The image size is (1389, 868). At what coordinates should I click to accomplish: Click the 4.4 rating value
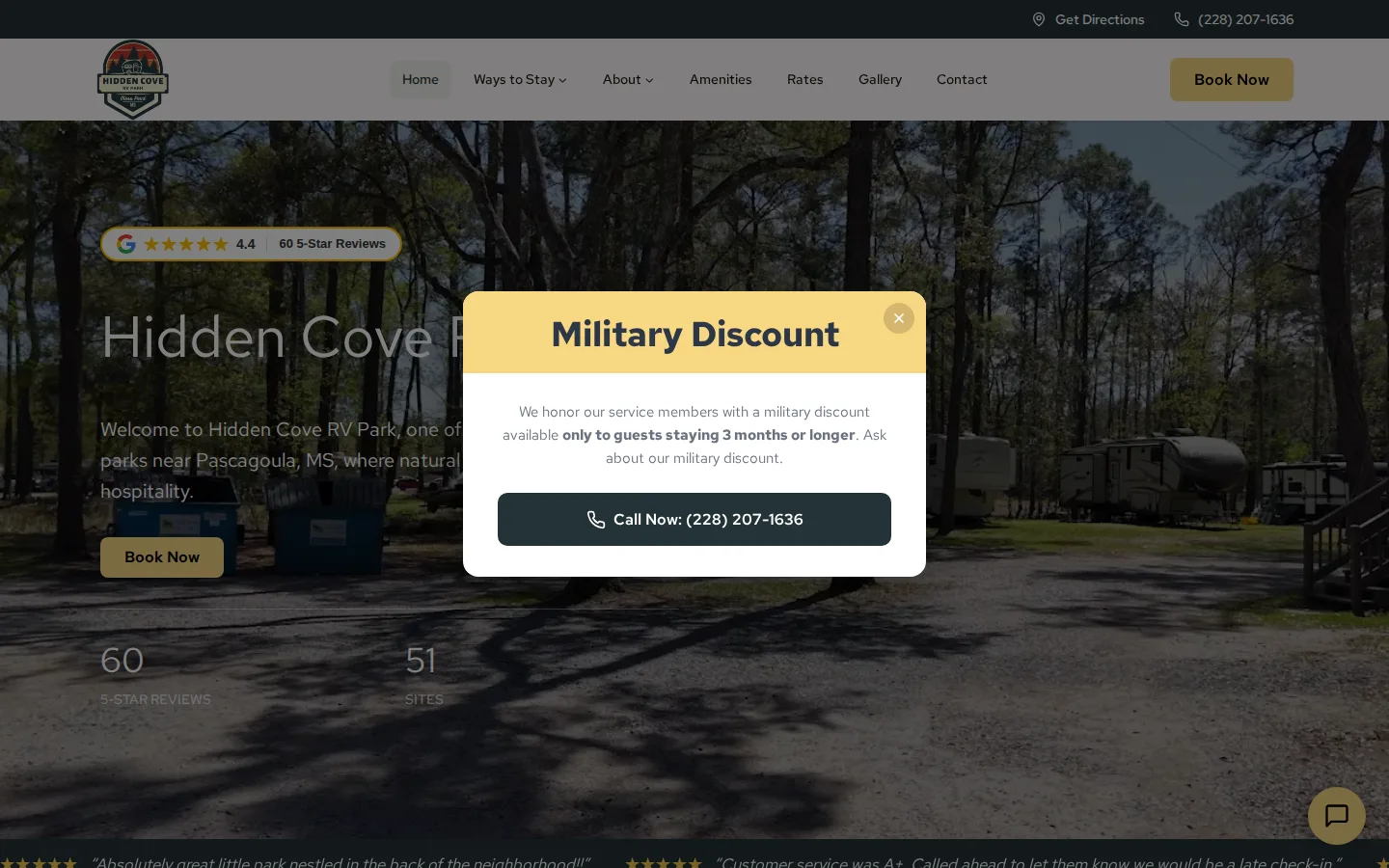(246, 244)
